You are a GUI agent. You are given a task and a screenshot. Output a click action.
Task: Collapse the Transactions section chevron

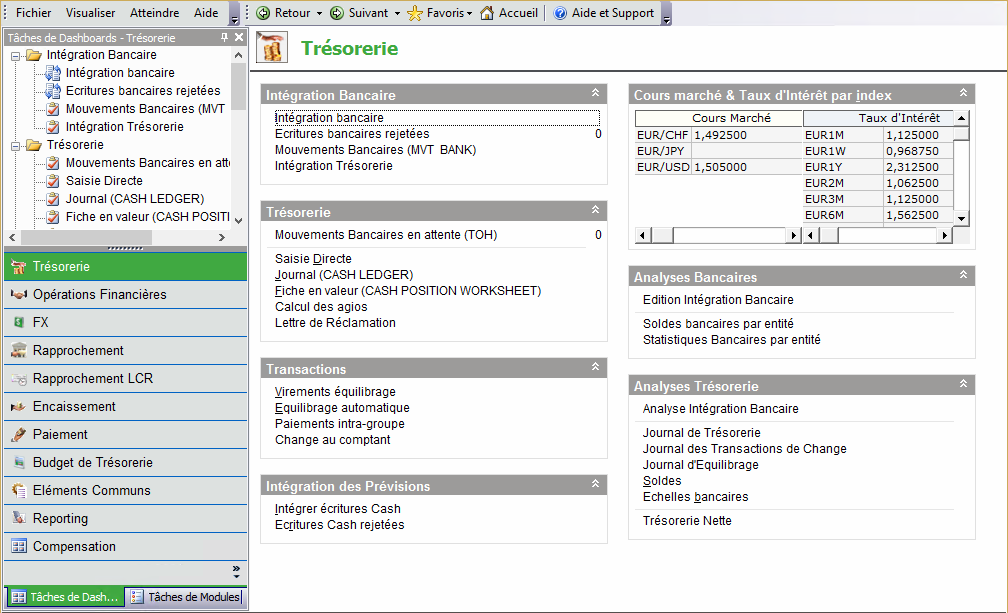(595, 368)
